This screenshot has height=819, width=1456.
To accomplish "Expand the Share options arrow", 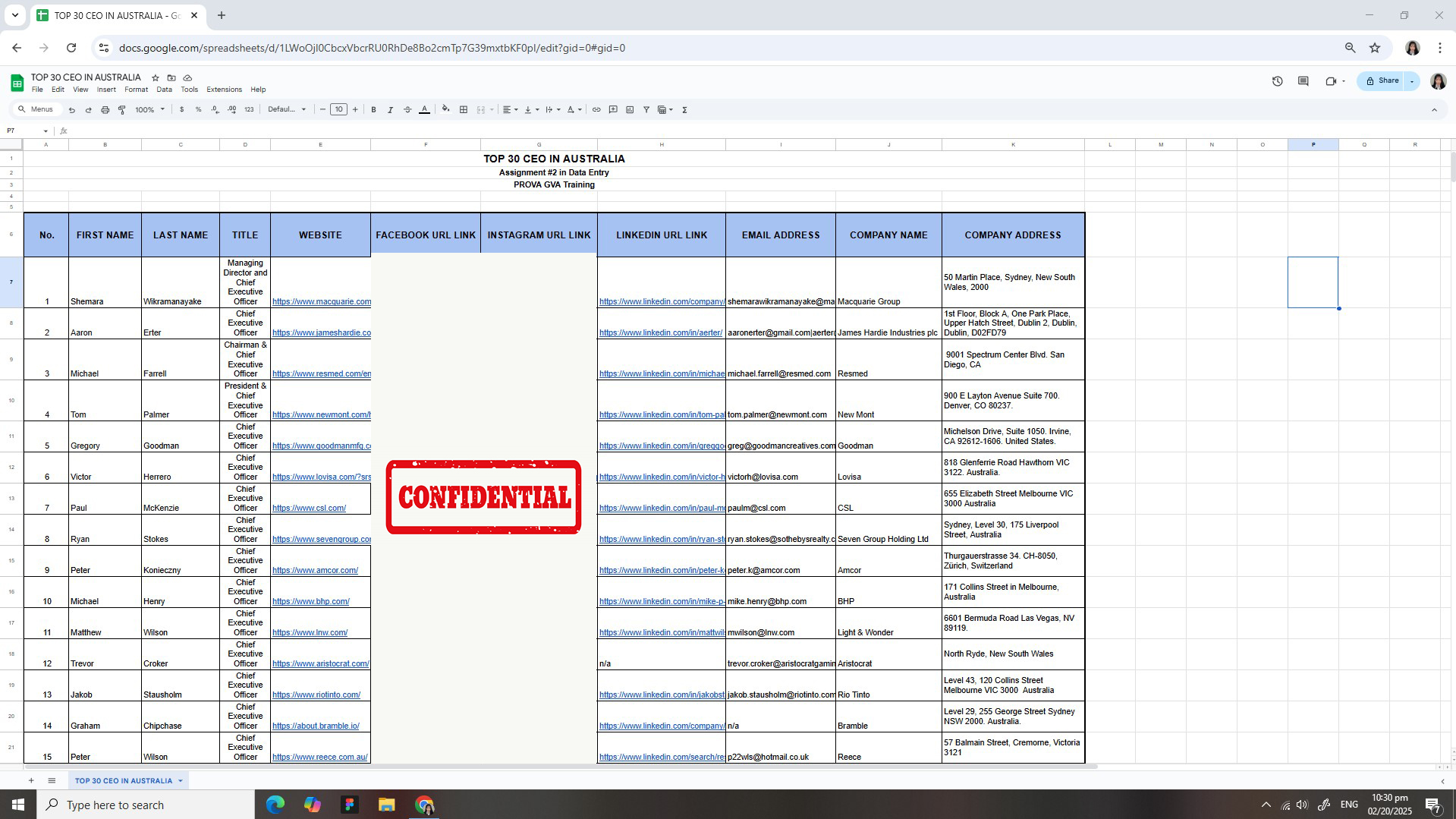I will click(x=1412, y=81).
